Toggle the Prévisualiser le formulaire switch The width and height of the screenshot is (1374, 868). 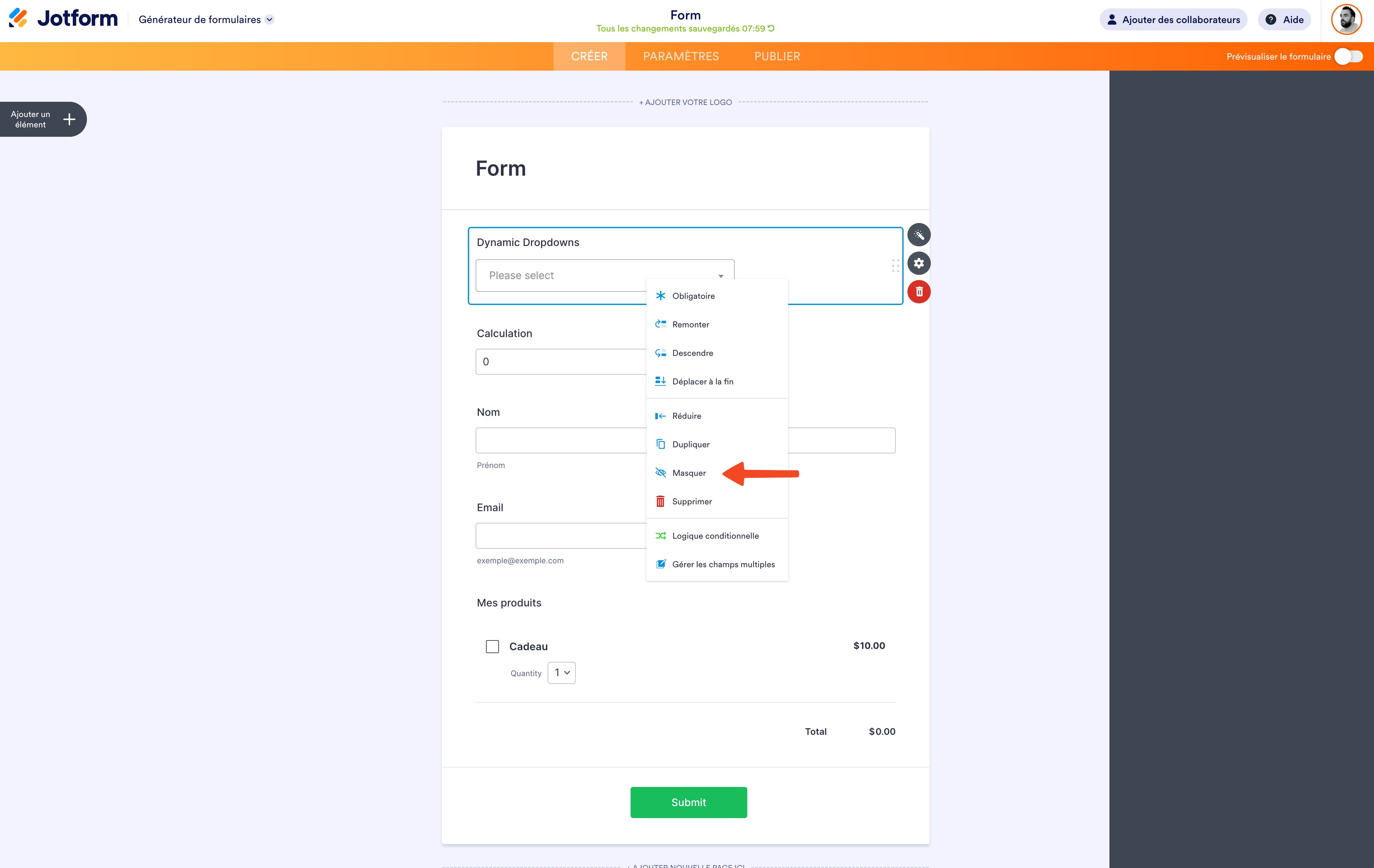(1349, 56)
